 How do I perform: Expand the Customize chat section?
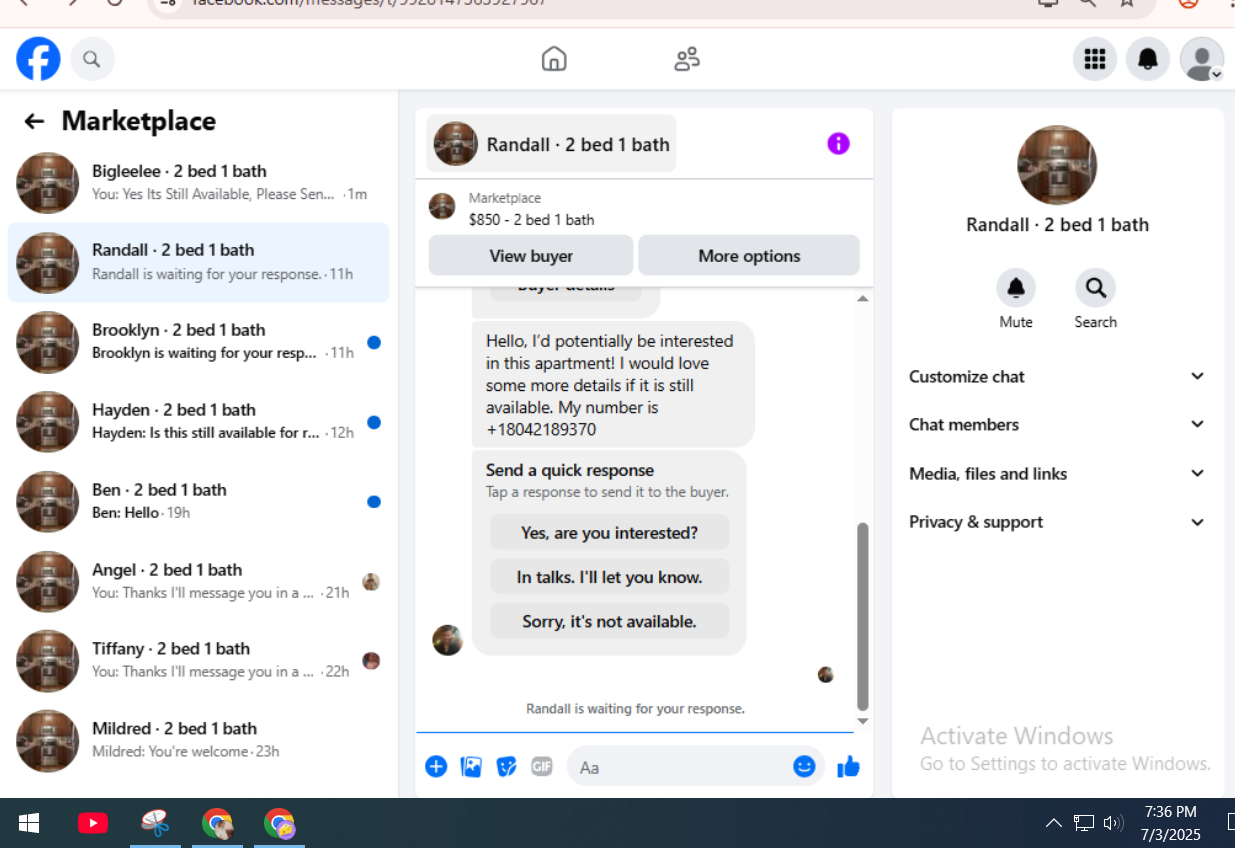pos(1057,377)
